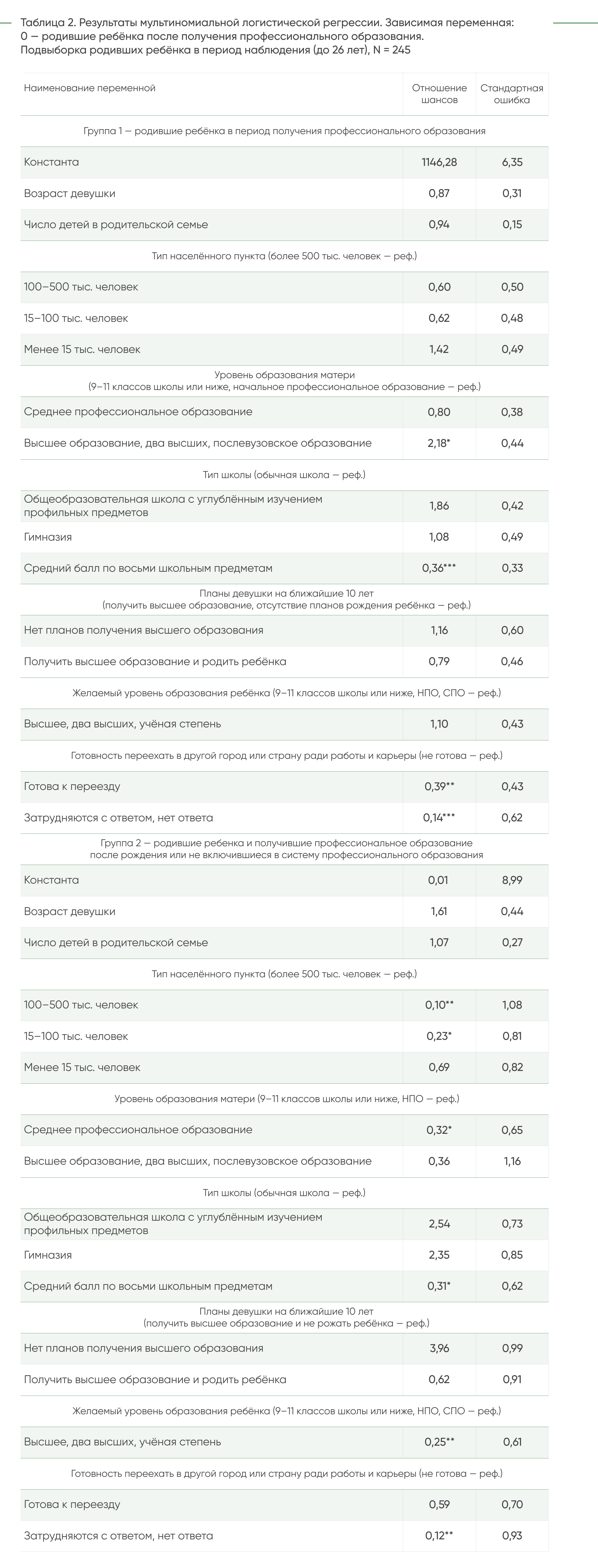Select the 3,96 odds ratio cell
This screenshot has width=598, height=1568.
click(x=439, y=1348)
